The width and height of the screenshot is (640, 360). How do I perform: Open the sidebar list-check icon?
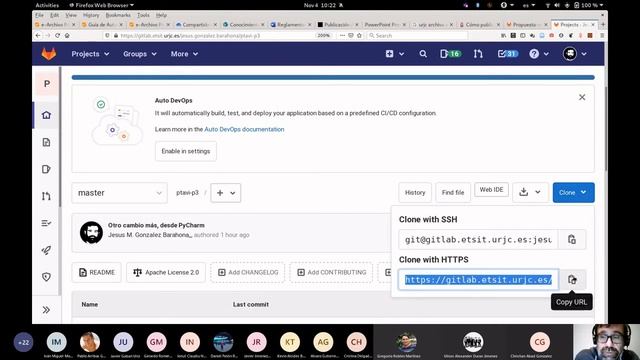[x=47, y=223]
